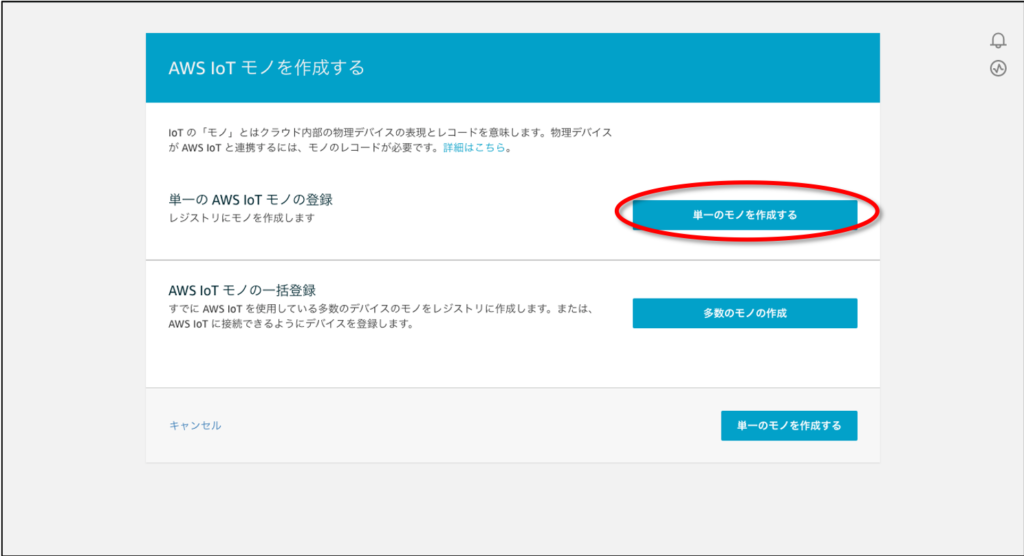Open the 詳細はこちら link
The height and width of the screenshot is (556, 1024).
[476, 148]
